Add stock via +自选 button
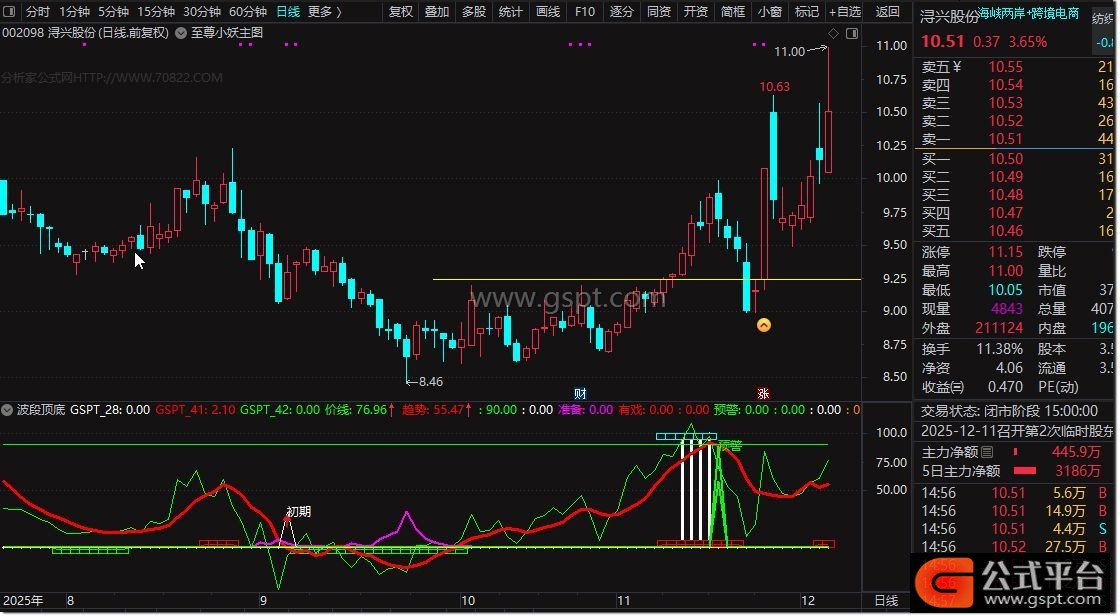This screenshot has height=616, width=1120. pos(844,12)
